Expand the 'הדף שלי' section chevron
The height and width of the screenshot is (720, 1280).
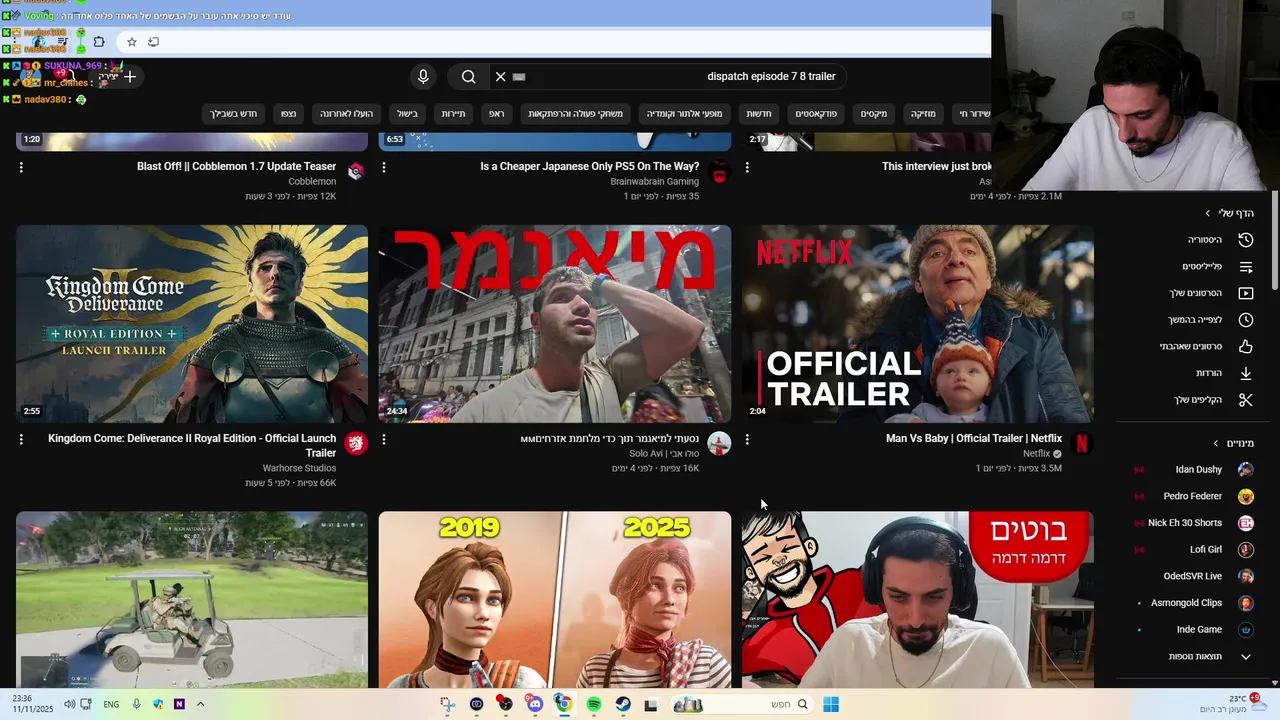(x=1208, y=213)
